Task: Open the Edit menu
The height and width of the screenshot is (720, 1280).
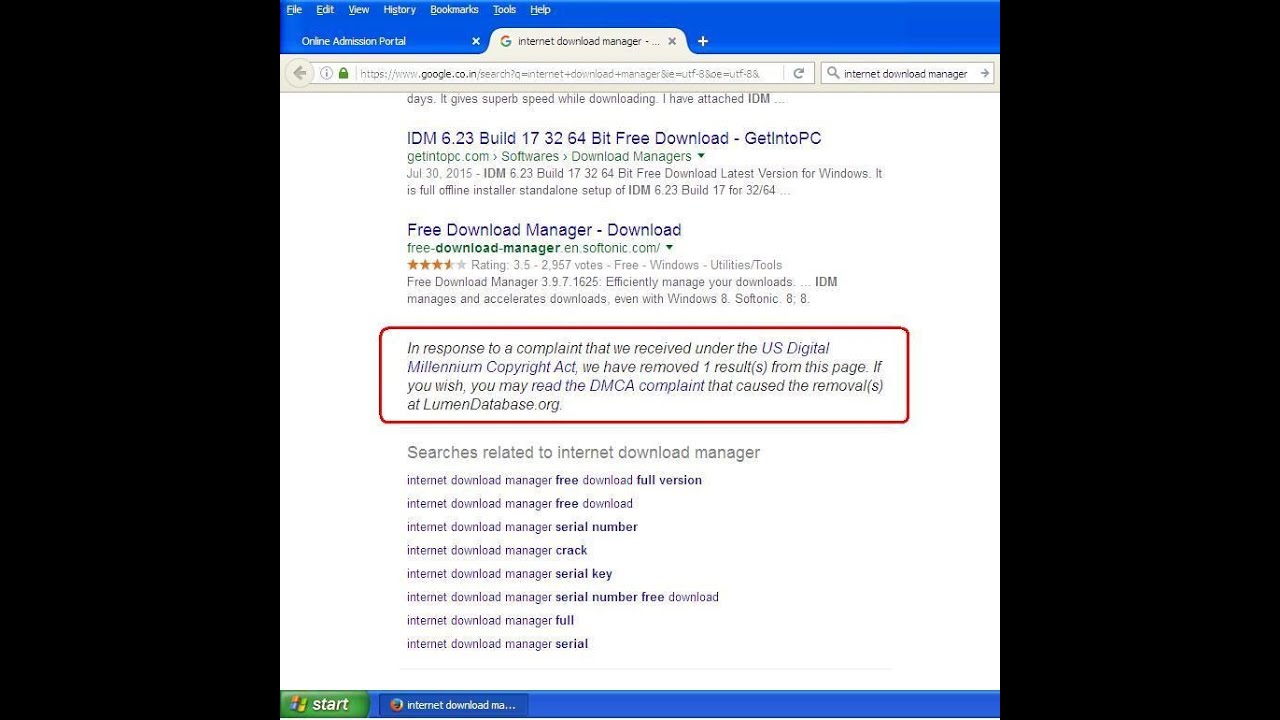Action: click(x=325, y=9)
